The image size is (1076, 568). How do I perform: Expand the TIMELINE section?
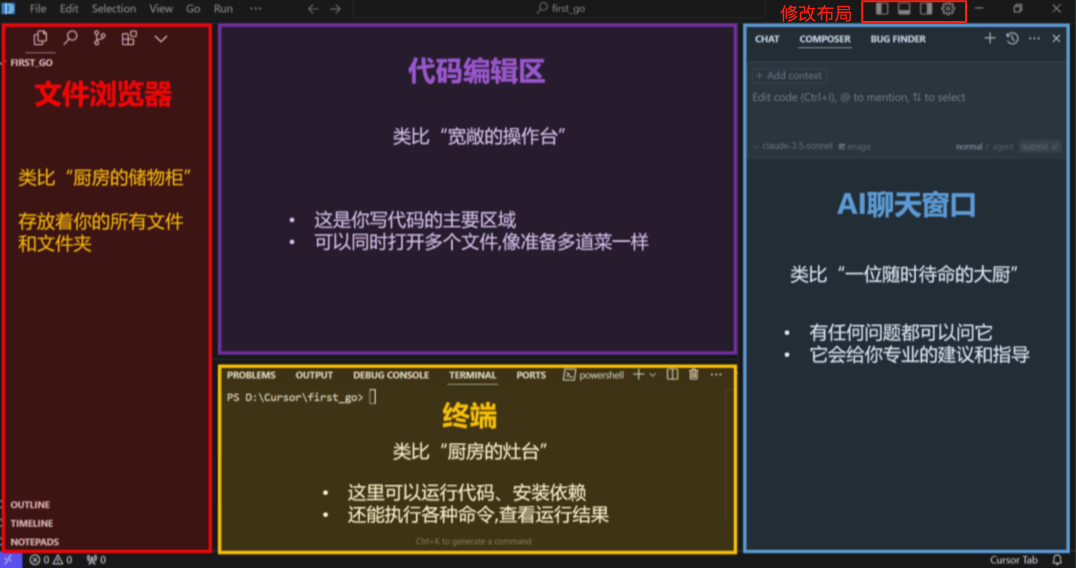coord(32,523)
